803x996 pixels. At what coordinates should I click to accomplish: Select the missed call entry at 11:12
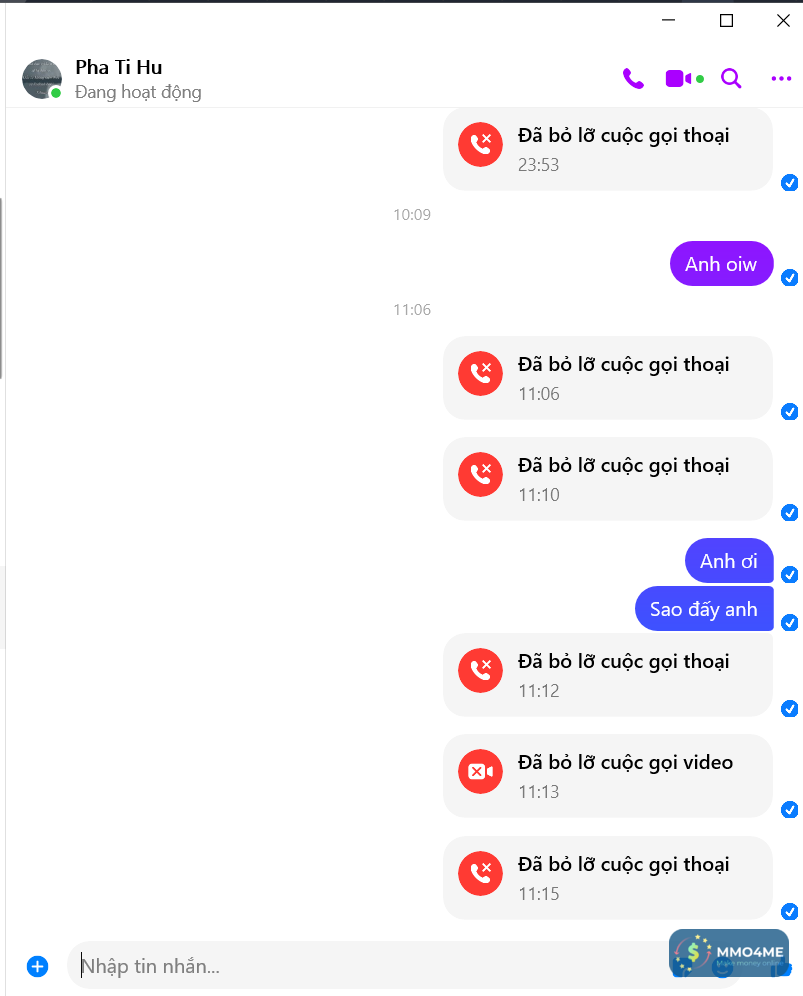pyautogui.click(x=608, y=675)
